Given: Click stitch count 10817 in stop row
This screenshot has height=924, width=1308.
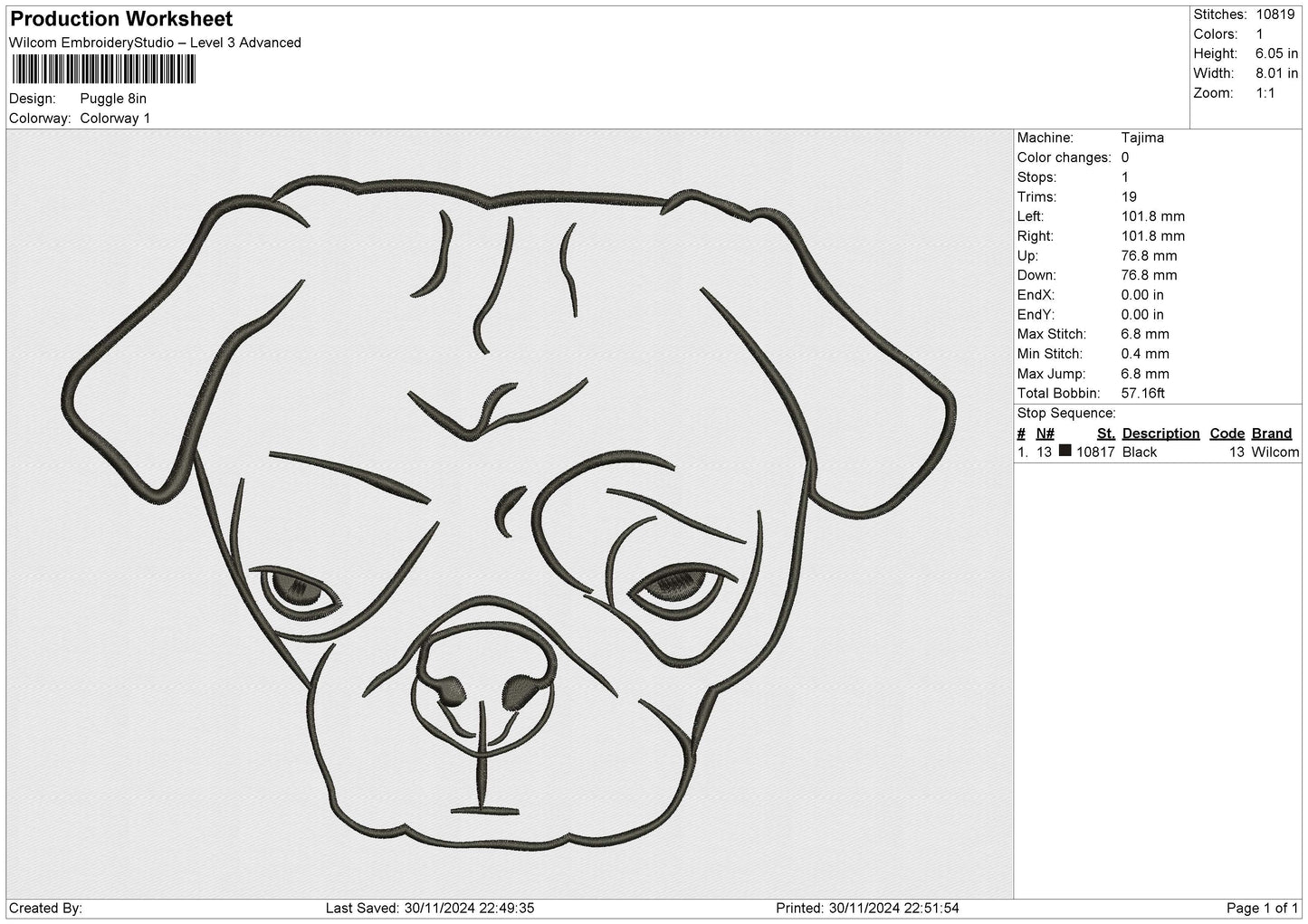Looking at the screenshot, I should click(1095, 452).
